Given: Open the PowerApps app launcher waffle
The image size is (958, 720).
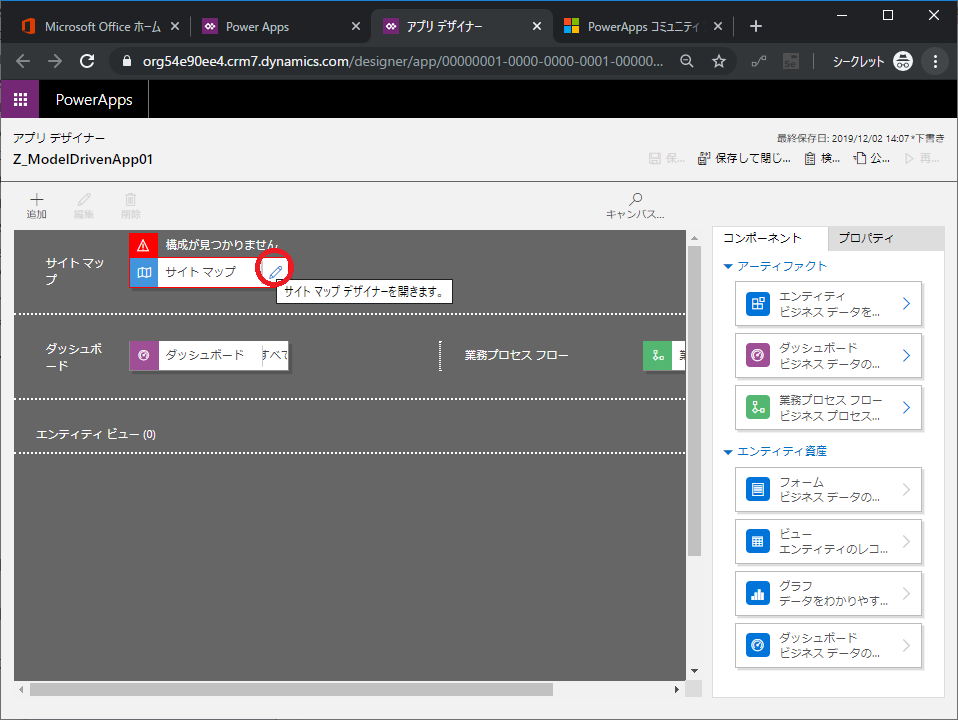Looking at the screenshot, I should [x=20, y=99].
